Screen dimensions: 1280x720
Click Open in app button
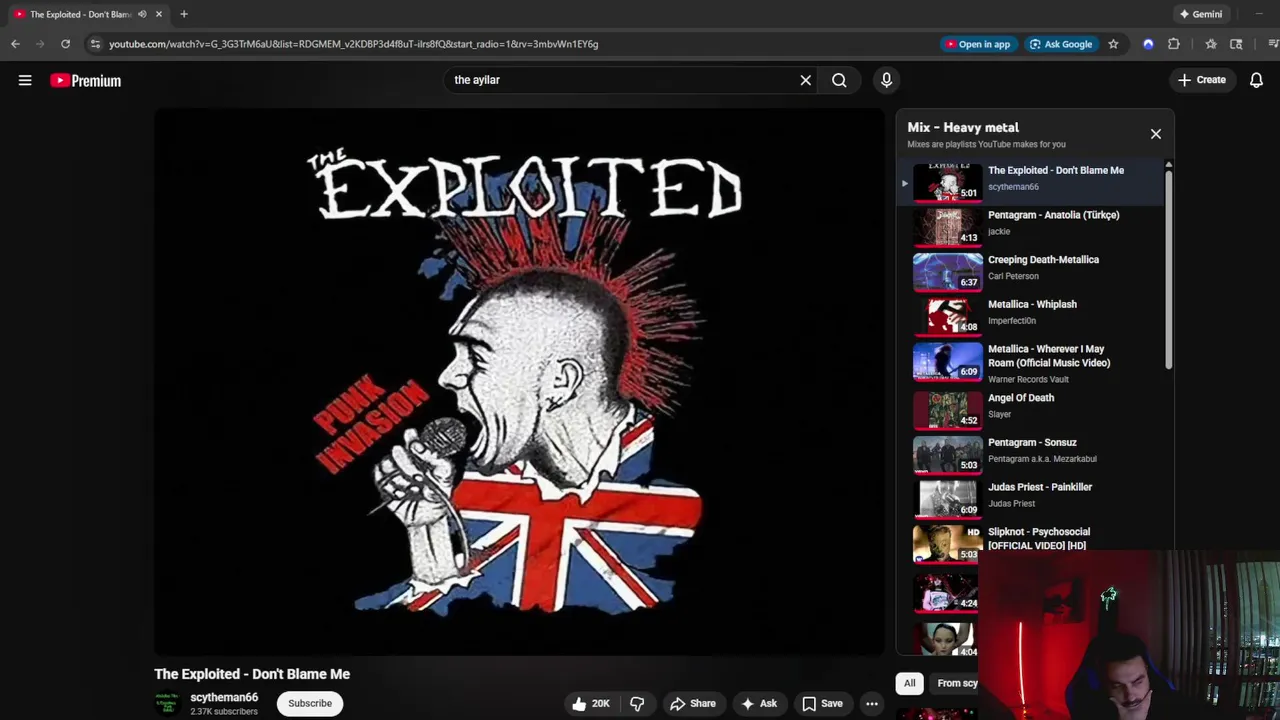977,44
